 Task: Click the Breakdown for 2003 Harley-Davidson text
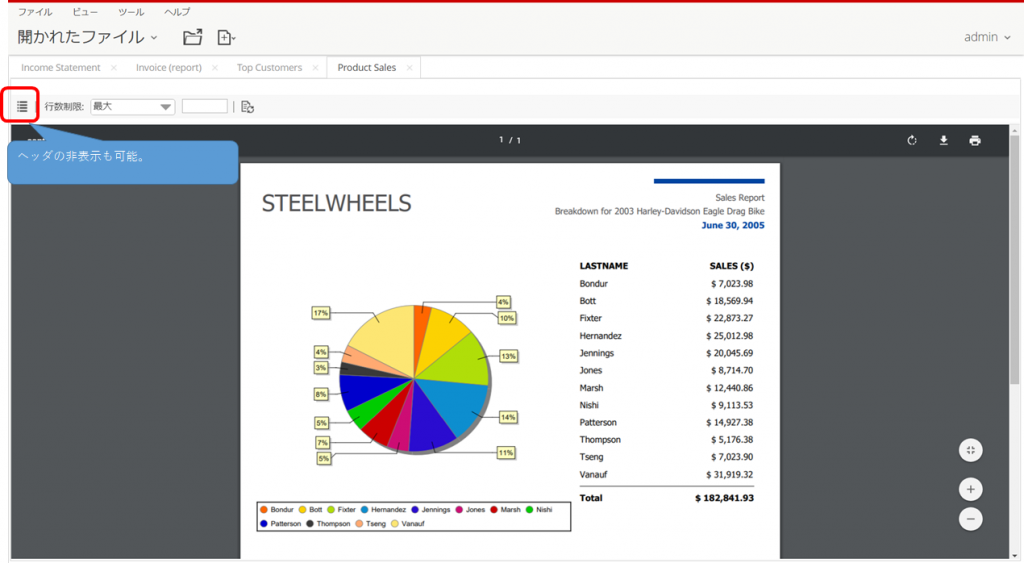click(x=660, y=212)
